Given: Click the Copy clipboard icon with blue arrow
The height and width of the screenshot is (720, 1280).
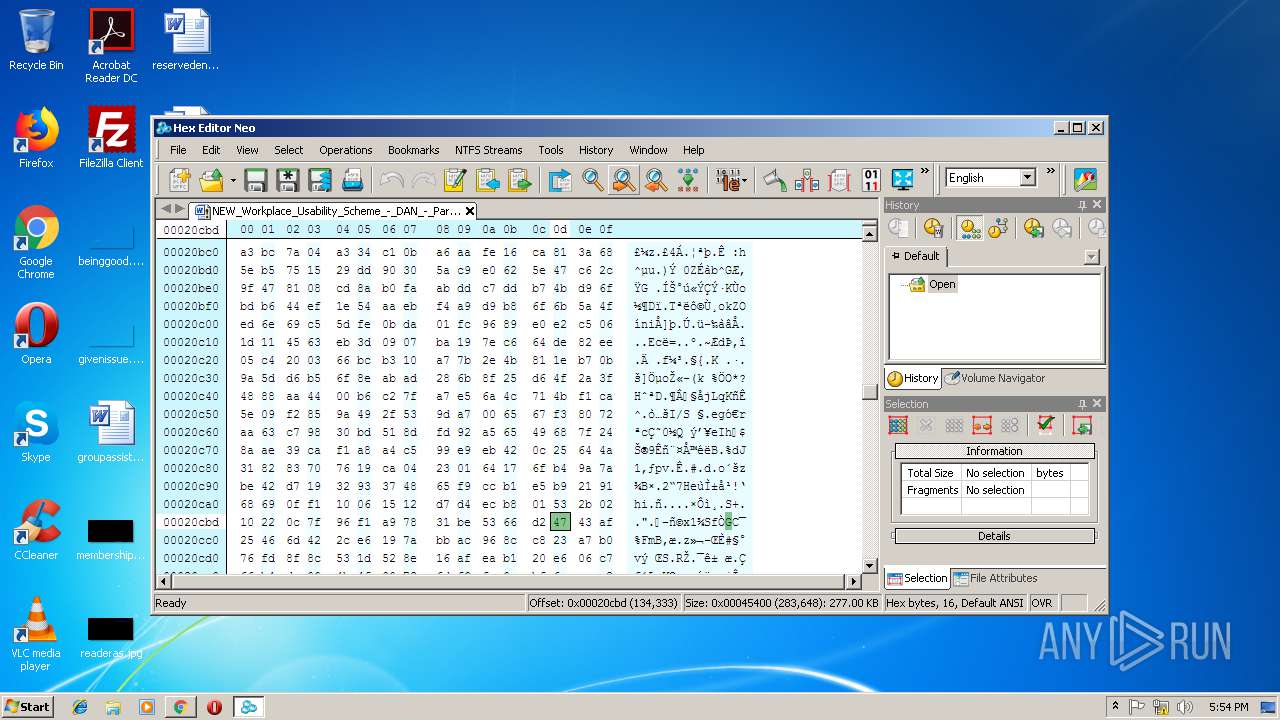Looking at the screenshot, I should pyautogui.click(x=487, y=180).
